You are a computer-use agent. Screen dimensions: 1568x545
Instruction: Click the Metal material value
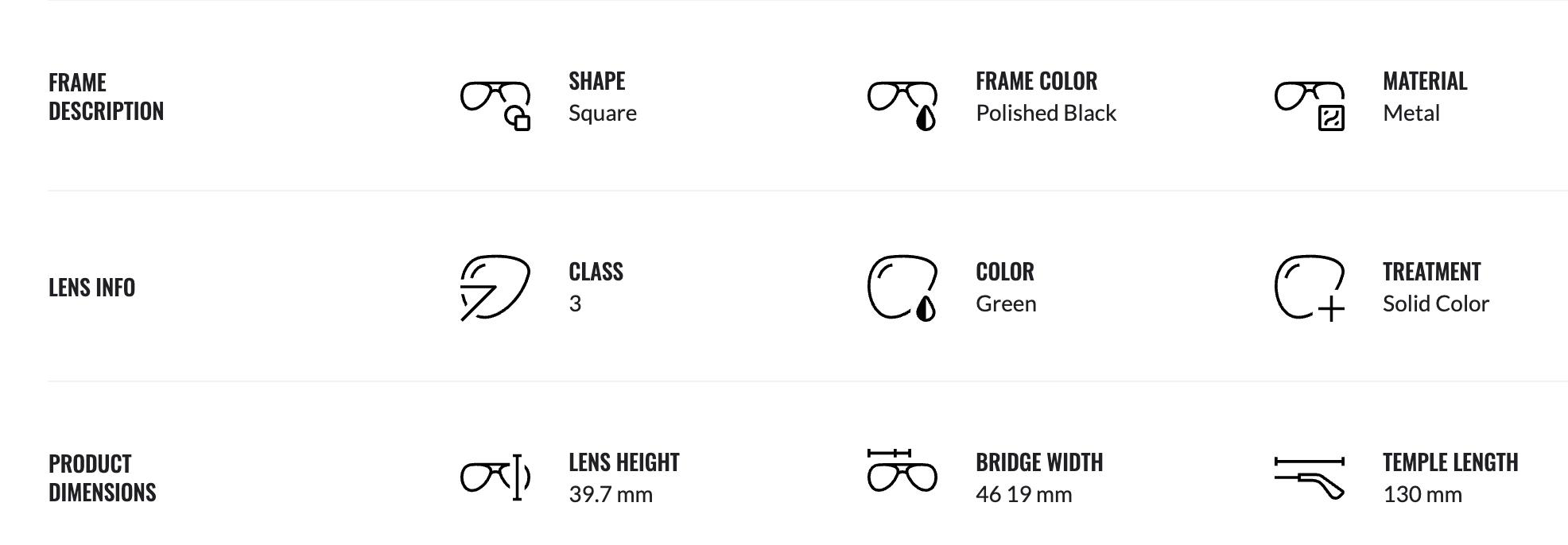1411,114
